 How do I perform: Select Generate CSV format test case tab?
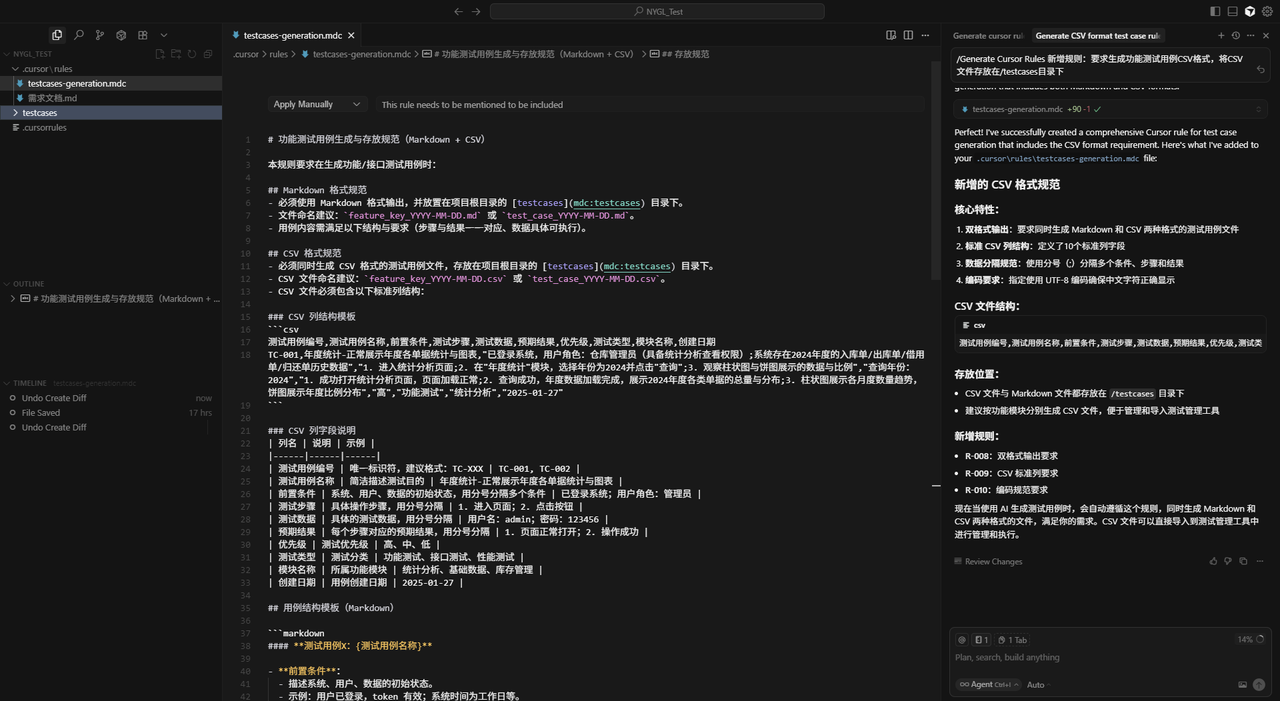pyautogui.click(x=1097, y=35)
